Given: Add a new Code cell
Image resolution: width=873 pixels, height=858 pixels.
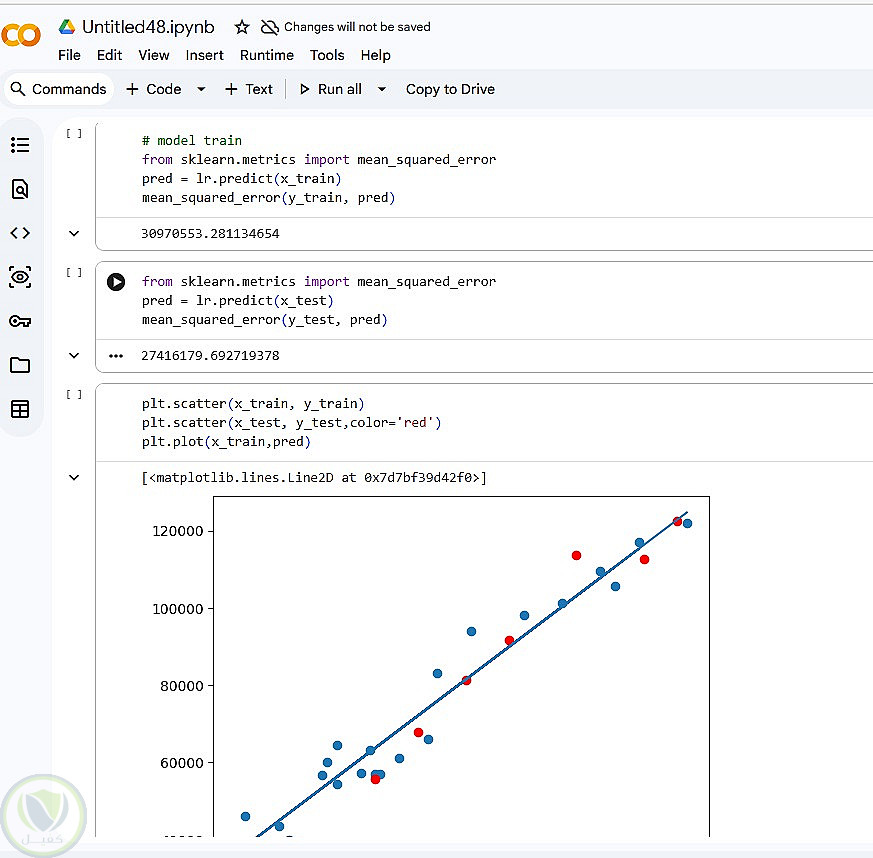Looking at the screenshot, I should click(154, 89).
